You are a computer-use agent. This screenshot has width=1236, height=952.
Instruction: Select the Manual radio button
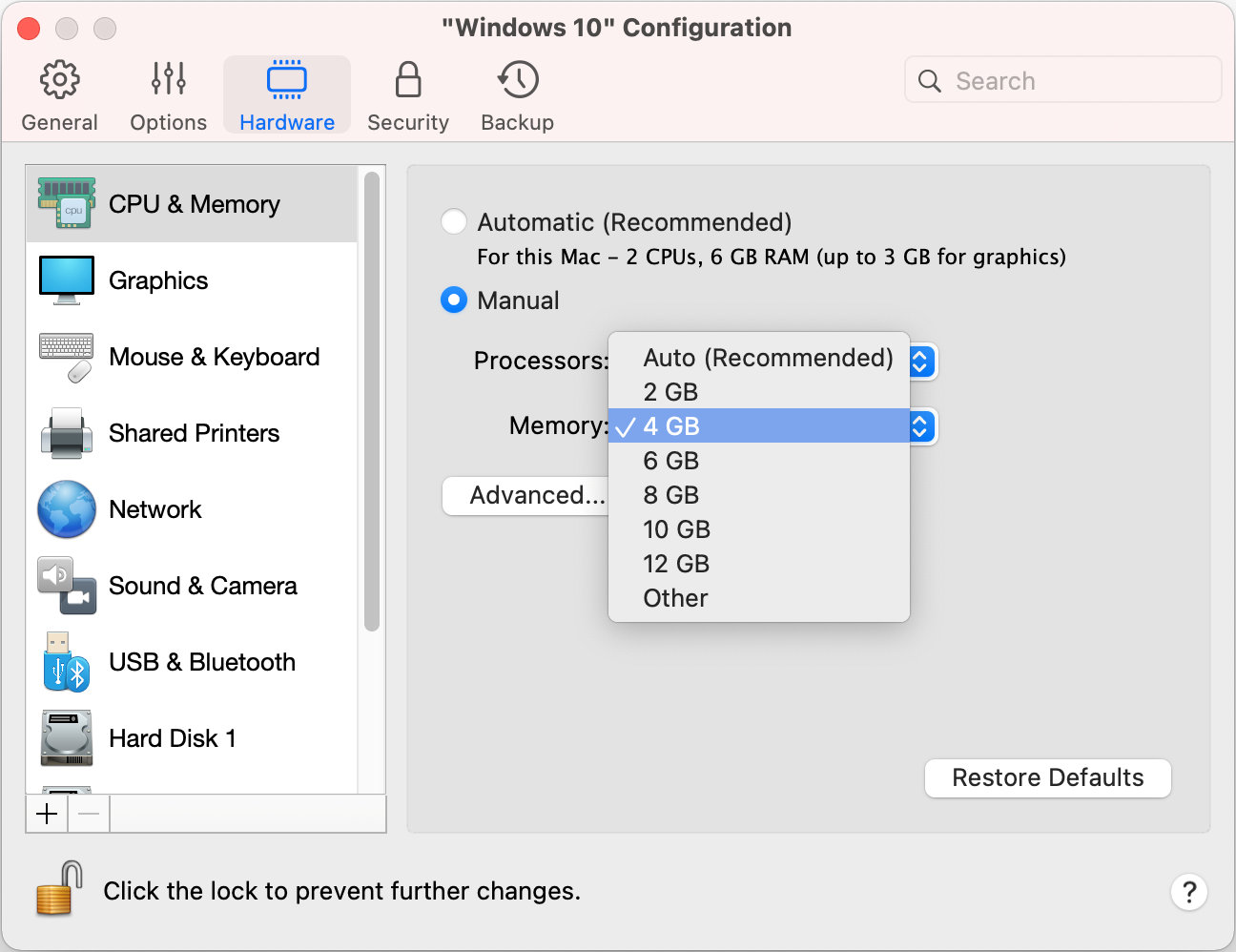pos(454,300)
